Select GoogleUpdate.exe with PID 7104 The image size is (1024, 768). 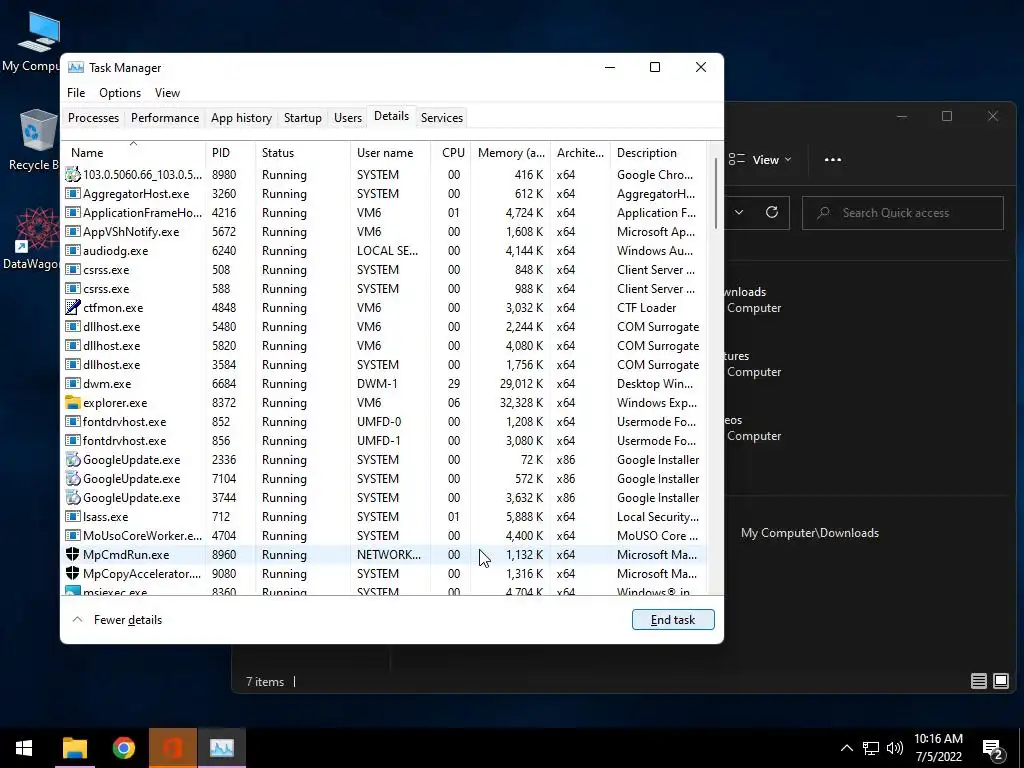[x=384, y=479]
